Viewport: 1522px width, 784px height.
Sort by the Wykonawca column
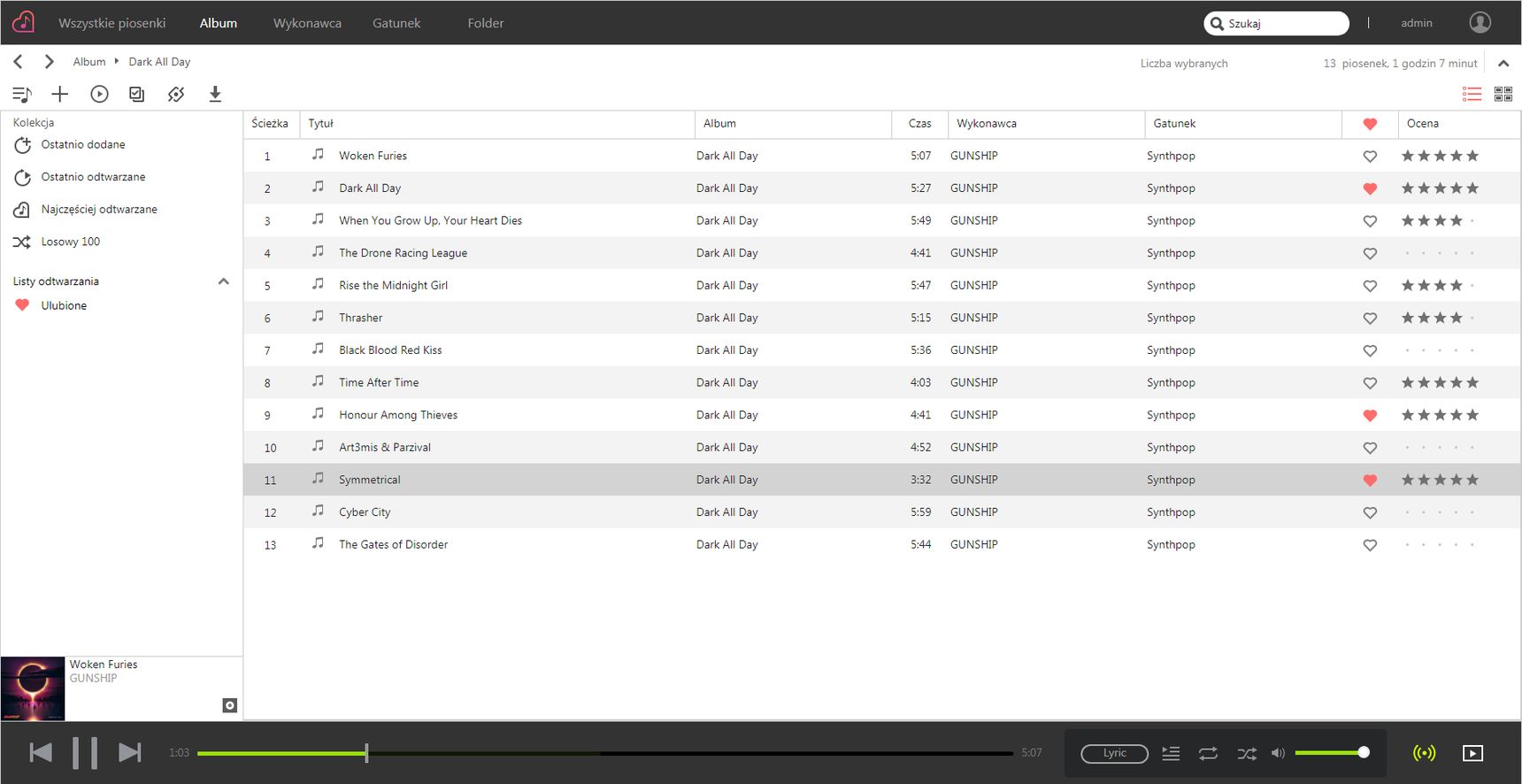[x=1046, y=124]
